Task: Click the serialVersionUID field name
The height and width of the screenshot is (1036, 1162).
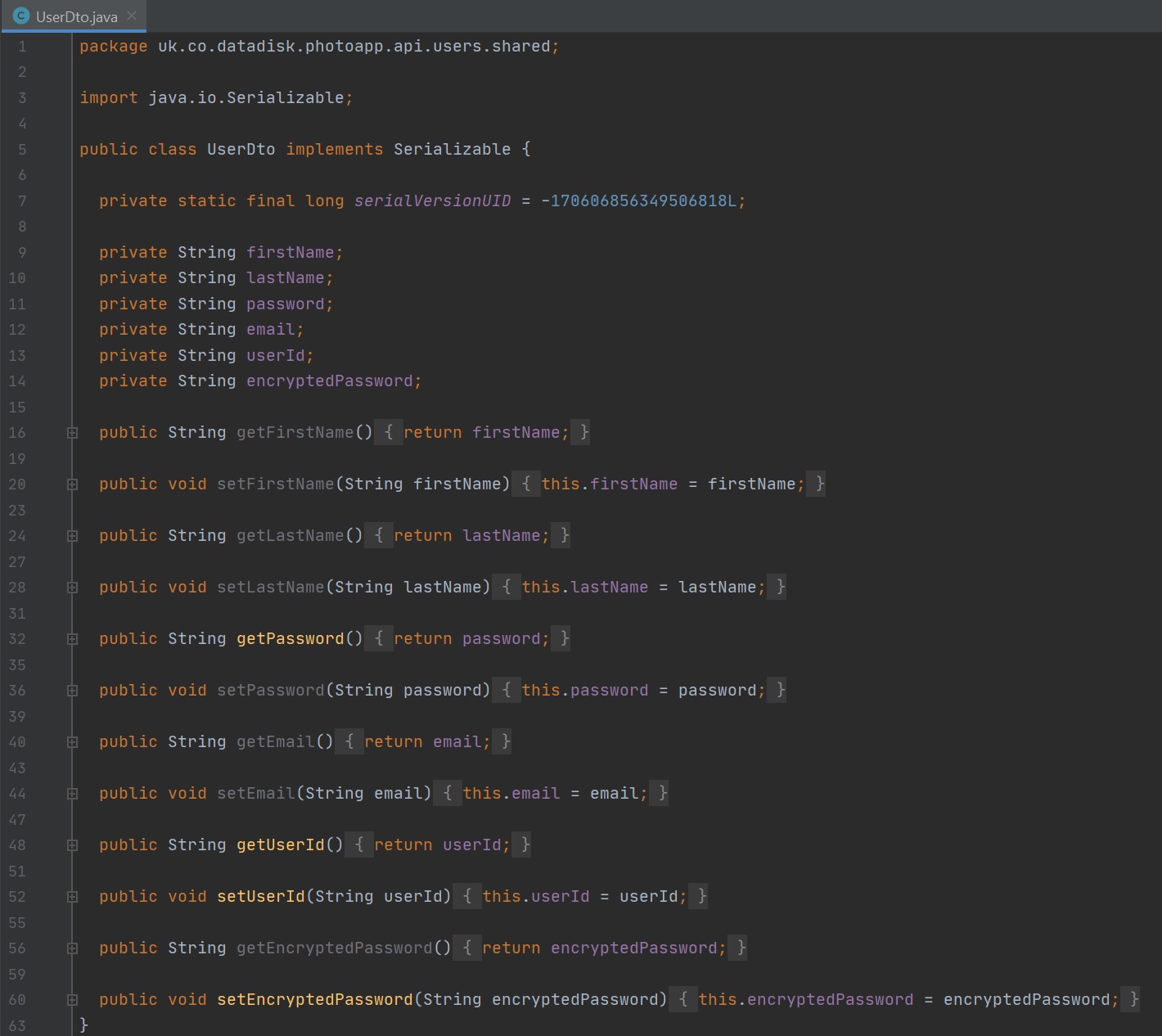Action: point(432,201)
